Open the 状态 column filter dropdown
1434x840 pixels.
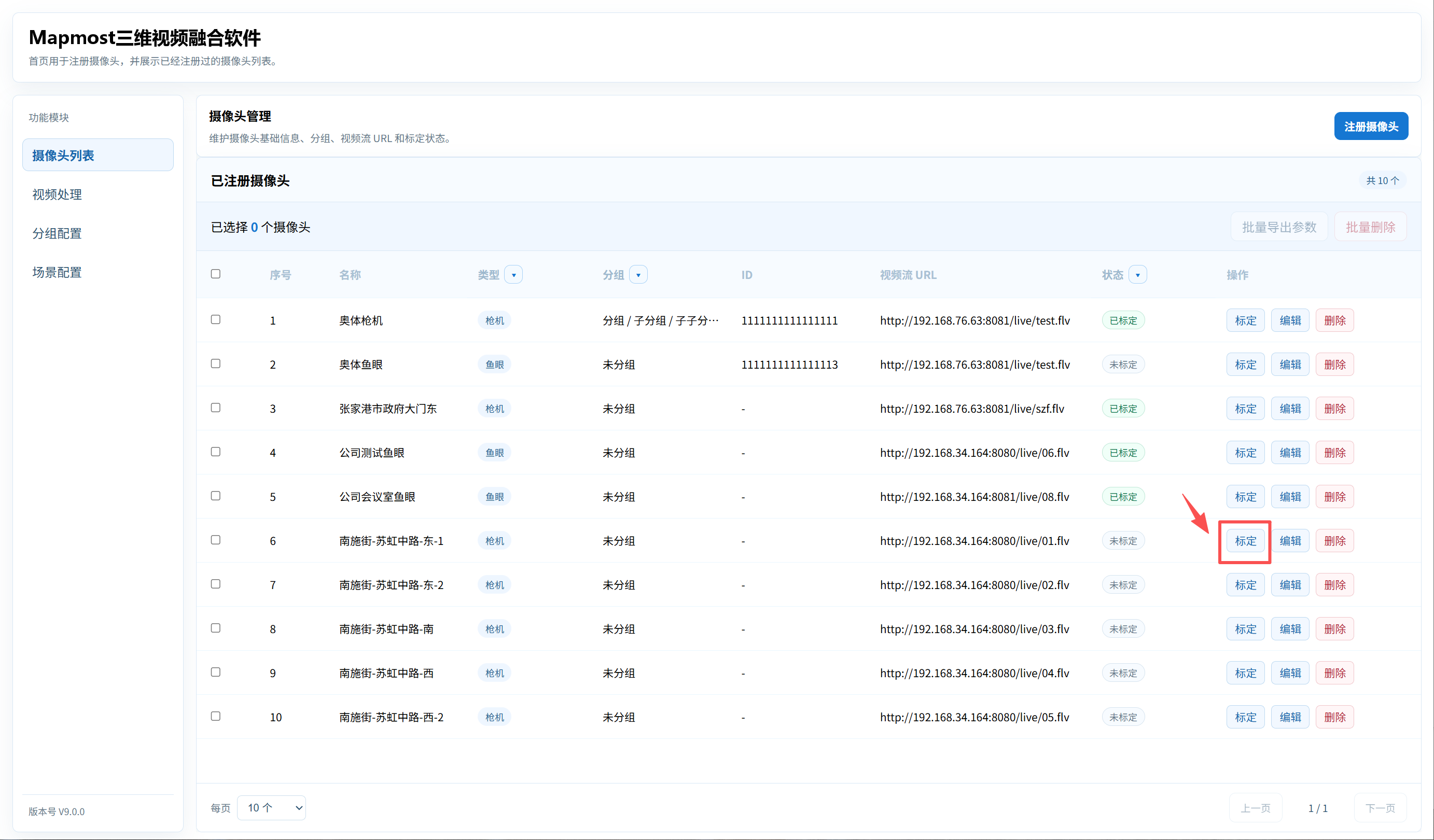(x=1137, y=275)
